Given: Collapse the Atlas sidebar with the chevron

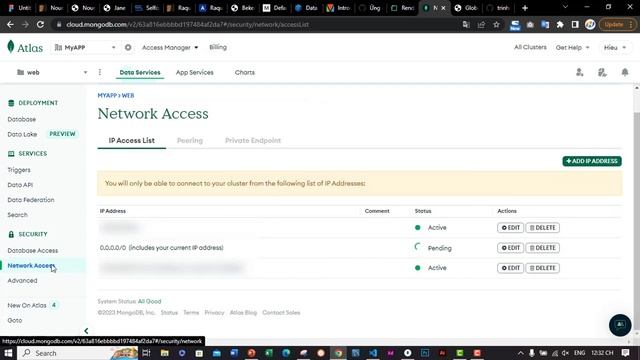Looking at the screenshot, I should [86, 331].
